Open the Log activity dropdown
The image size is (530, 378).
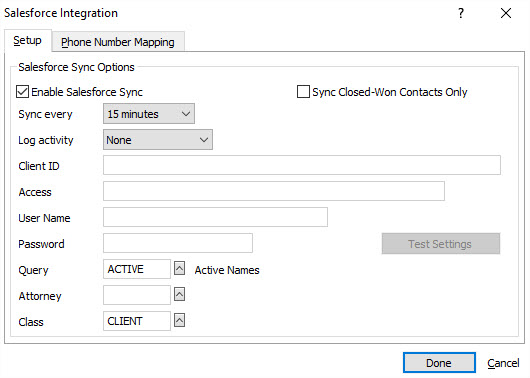pos(158,140)
